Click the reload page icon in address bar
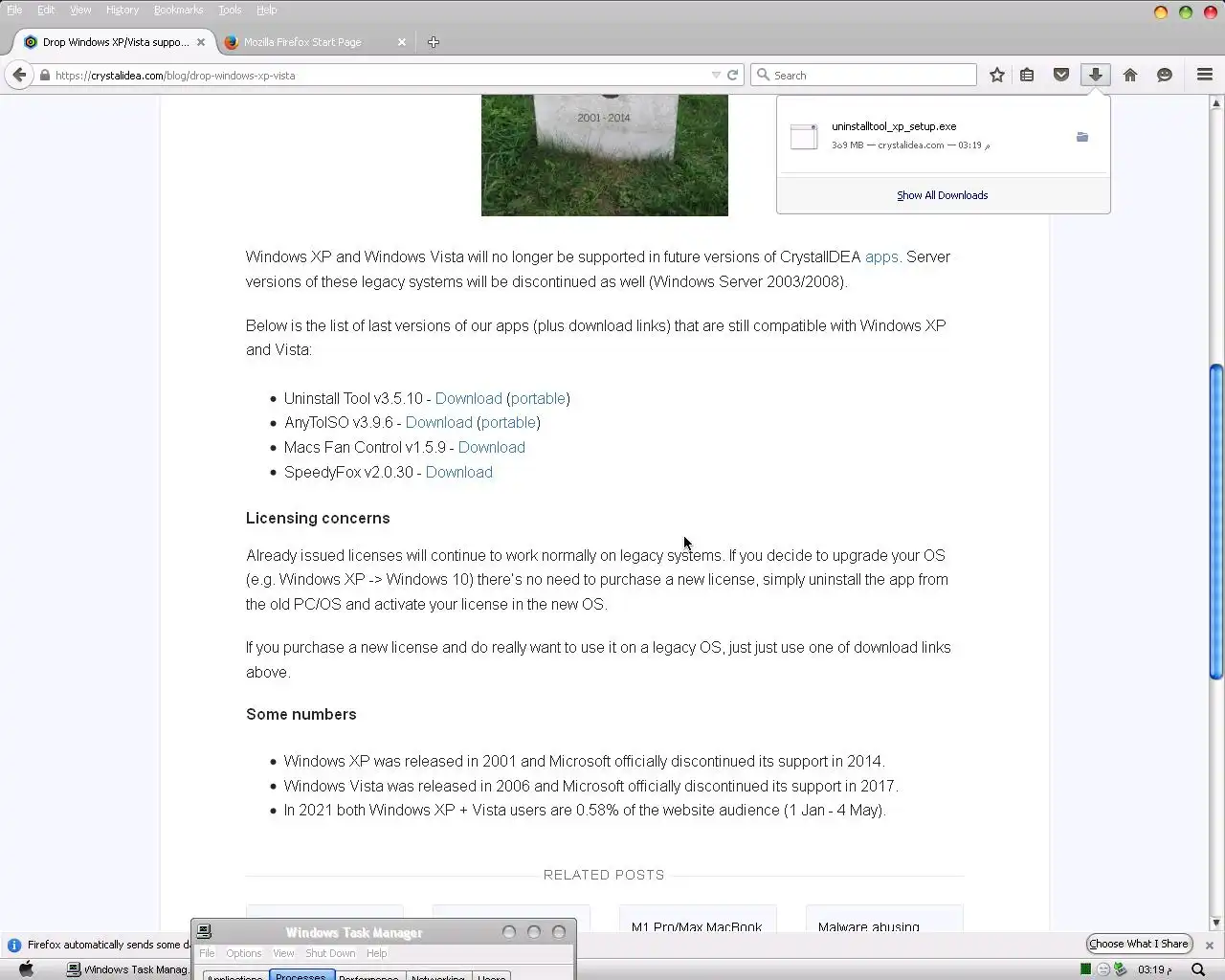1225x980 pixels. (733, 75)
